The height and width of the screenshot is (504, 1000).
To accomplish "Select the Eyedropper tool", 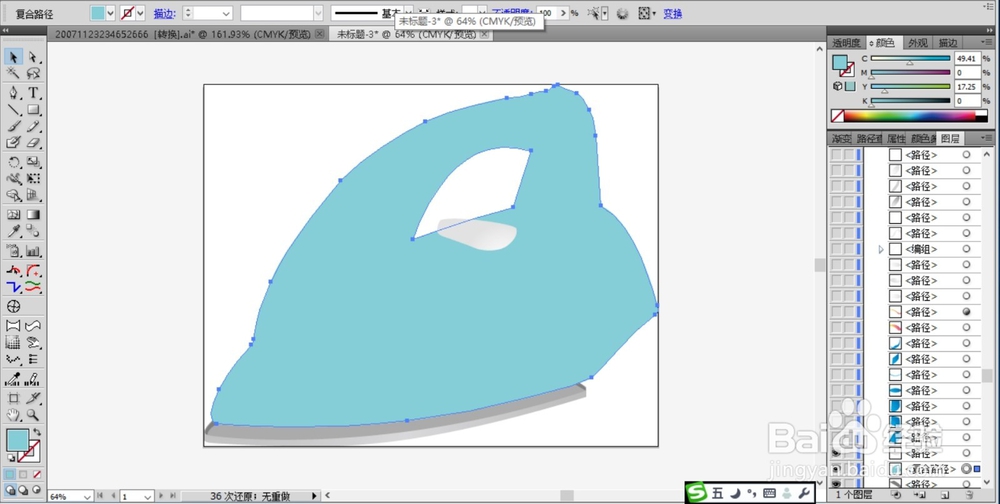I will [13, 231].
